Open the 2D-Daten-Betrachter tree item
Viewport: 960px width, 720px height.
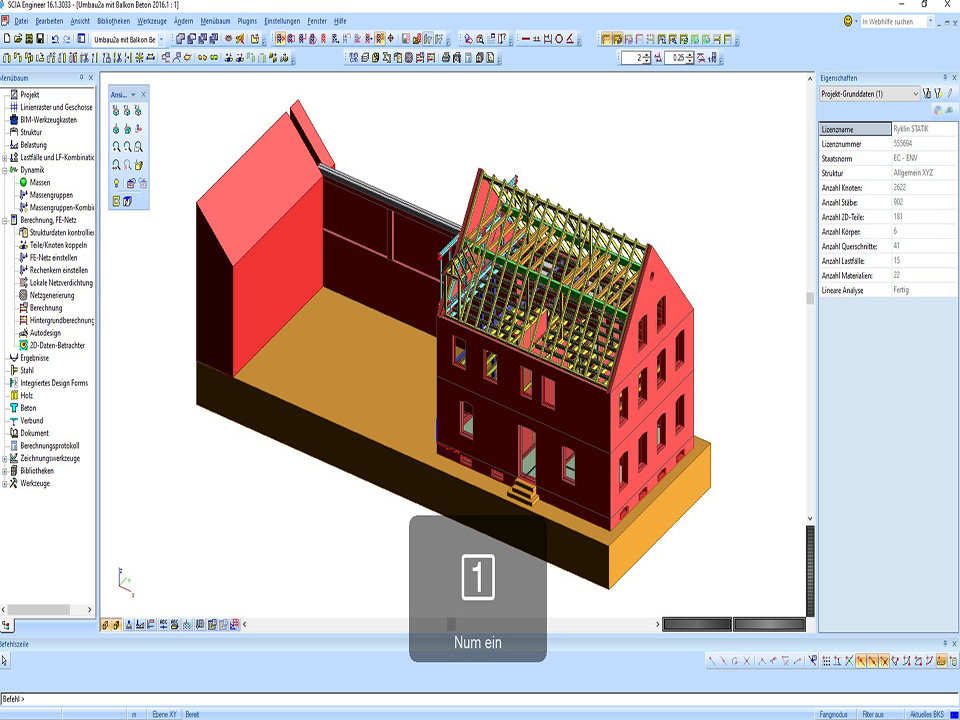(57, 345)
